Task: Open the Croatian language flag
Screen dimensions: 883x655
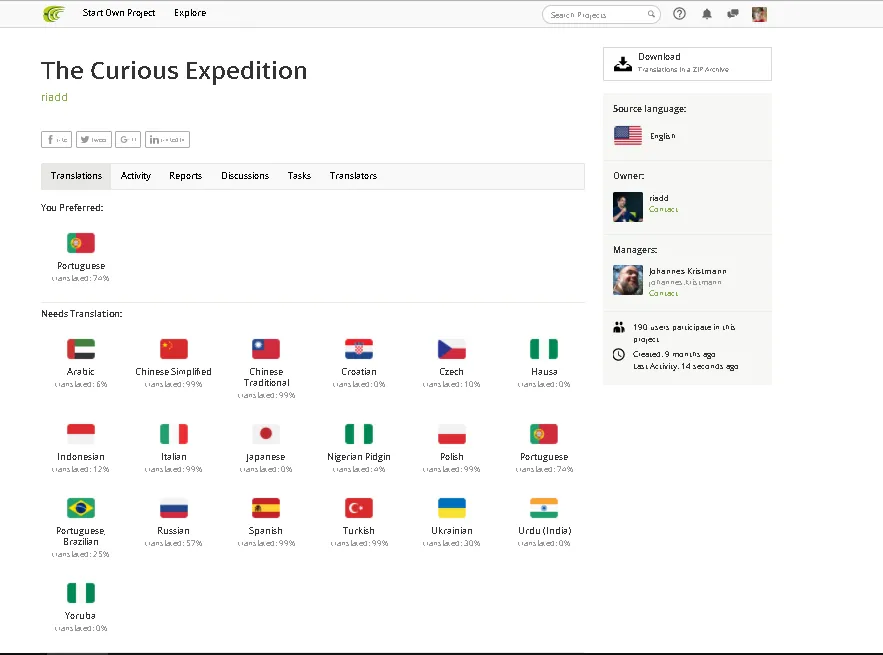Action: (x=359, y=349)
